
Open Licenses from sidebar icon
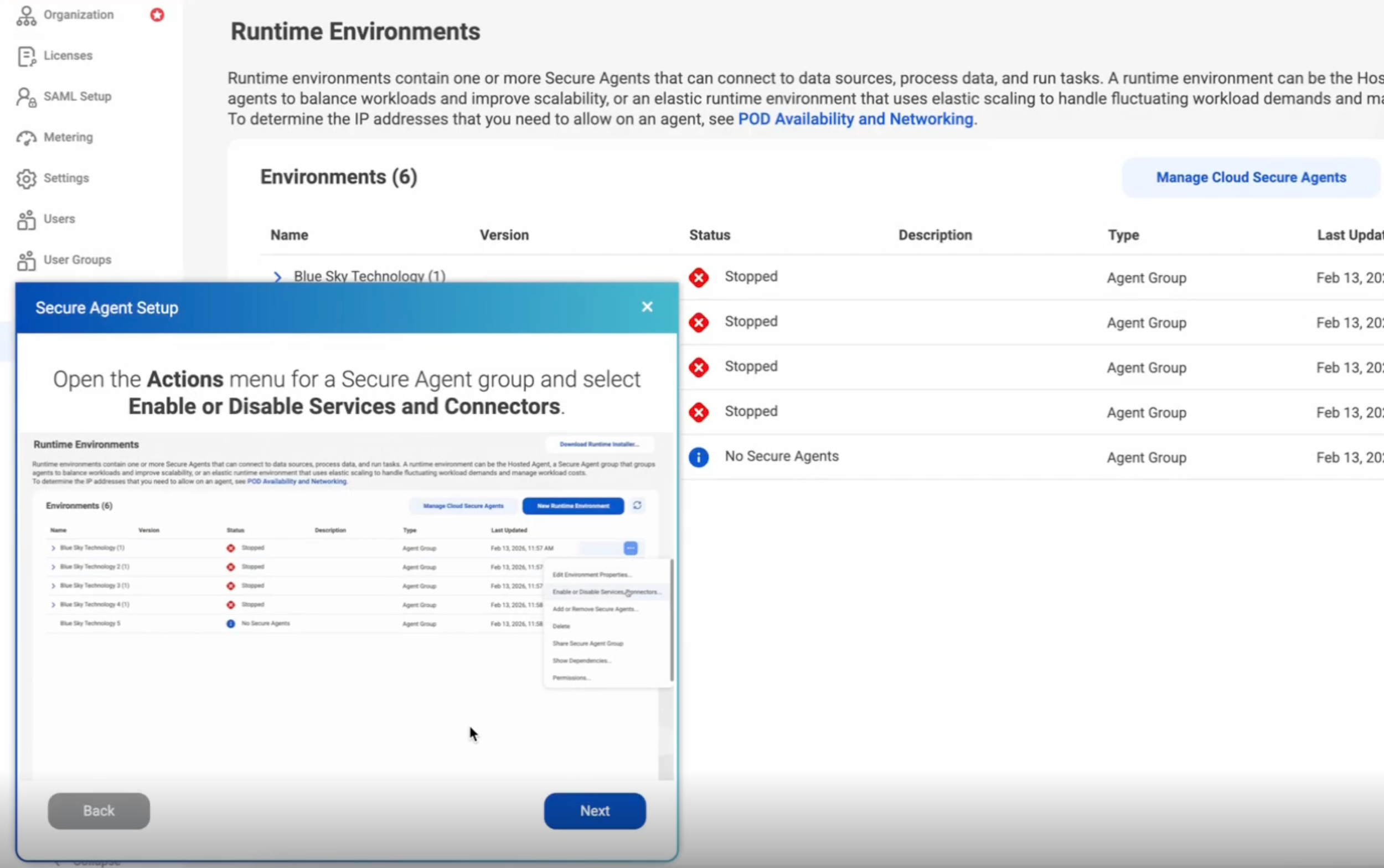(26, 56)
